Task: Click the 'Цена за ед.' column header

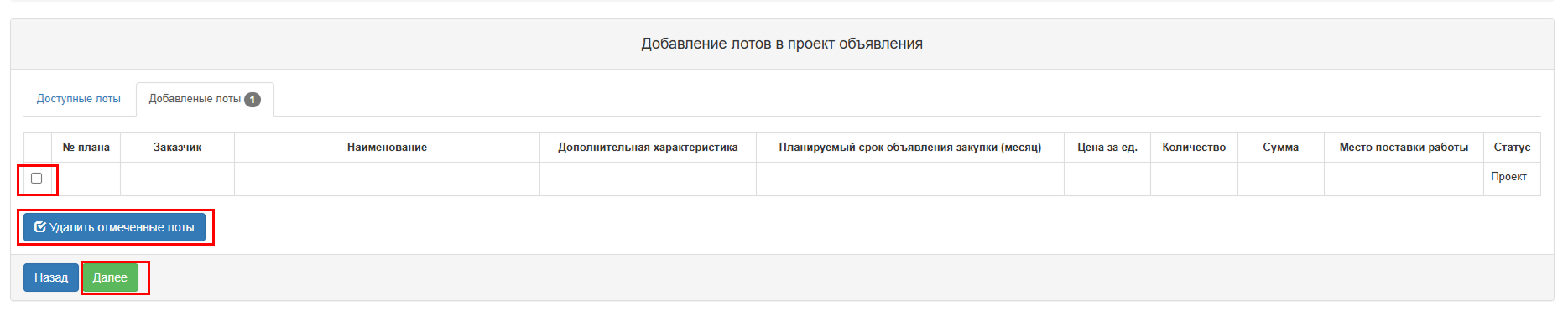Action: tap(1107, 148)
